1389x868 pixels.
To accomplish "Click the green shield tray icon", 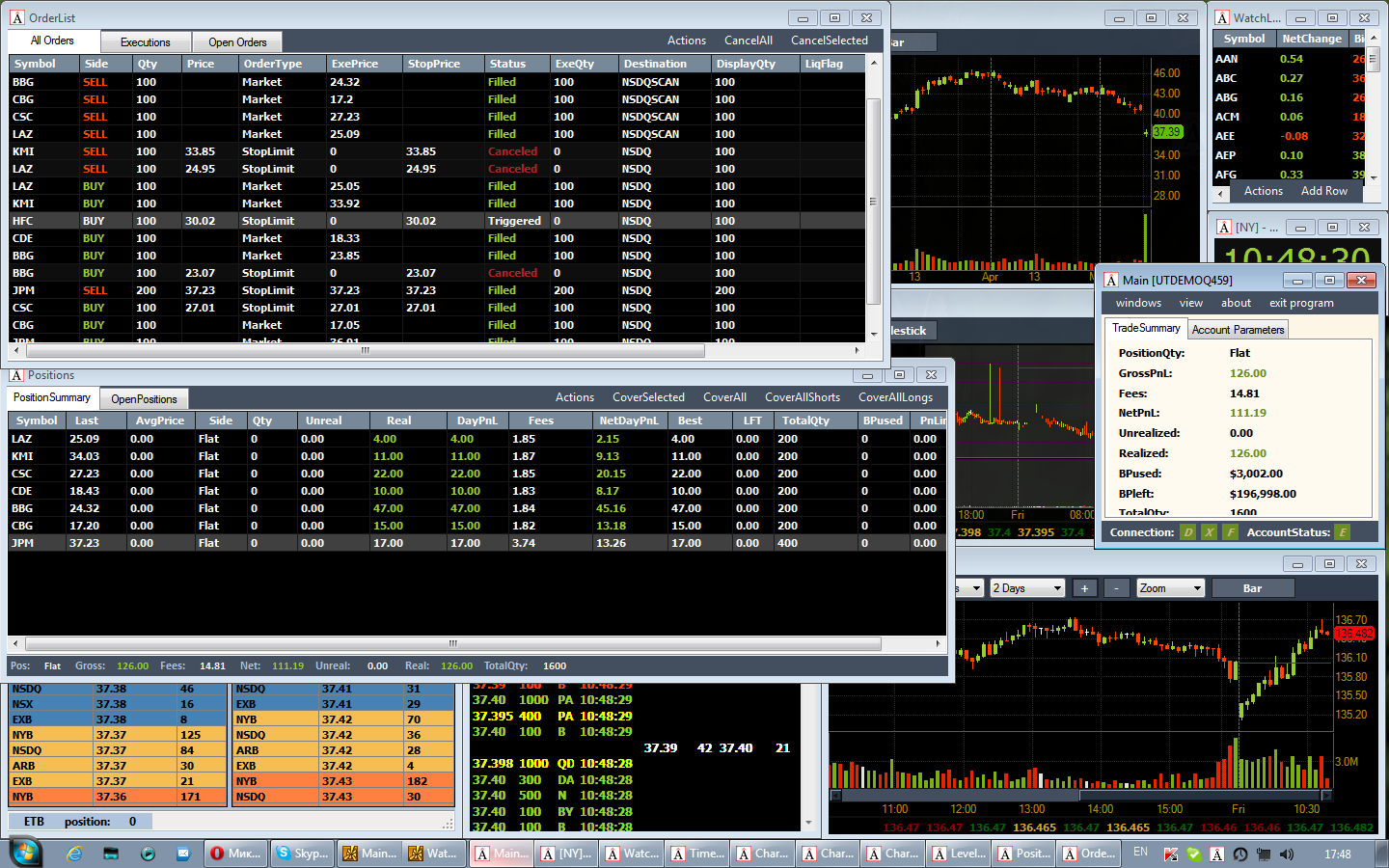I will [x=1194, y=854].
